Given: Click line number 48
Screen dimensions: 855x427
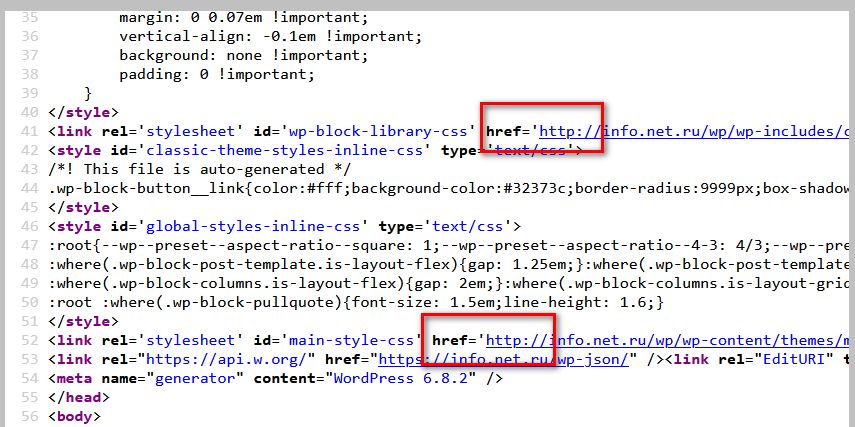Looking at the screenshot, I should point(29,264).
